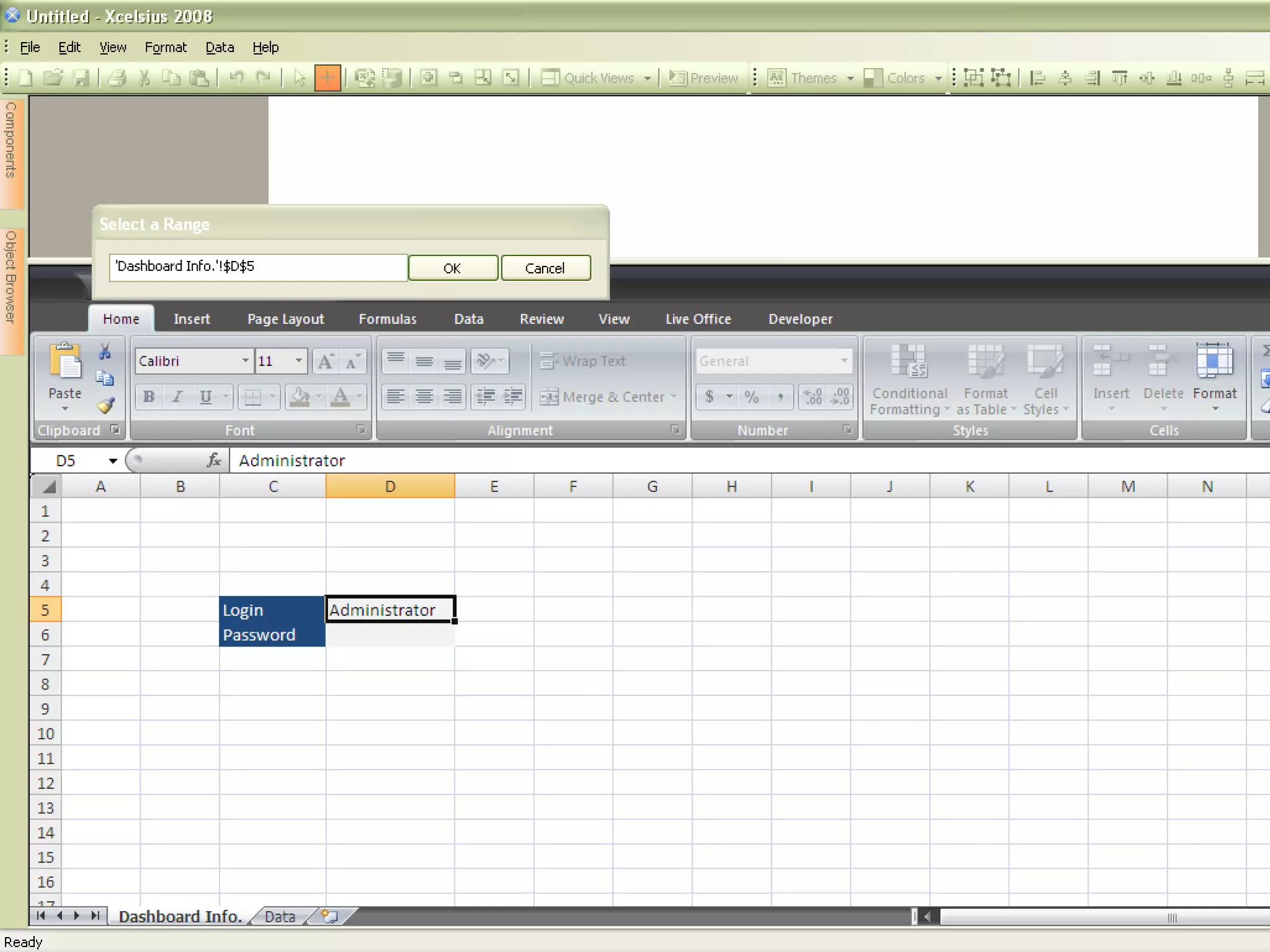Image resolution: width=1270 pixels, height=952 pixels.
Task: Select the pointer Selection tool
Action: [x=300, y=78]
